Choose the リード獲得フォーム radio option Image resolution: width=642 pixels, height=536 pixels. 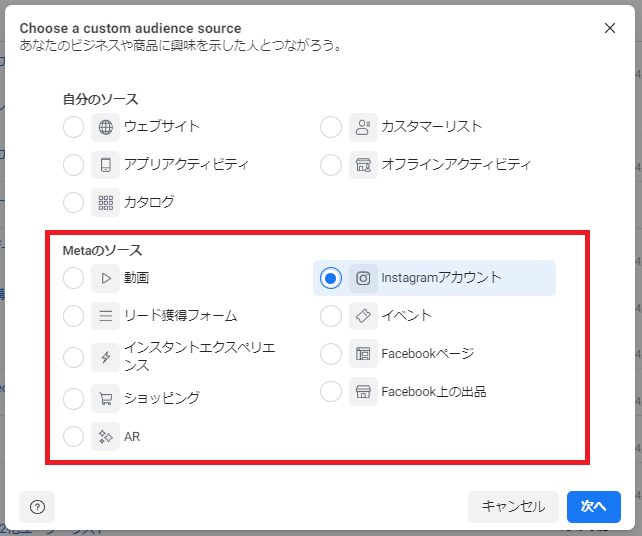(73, 316)
